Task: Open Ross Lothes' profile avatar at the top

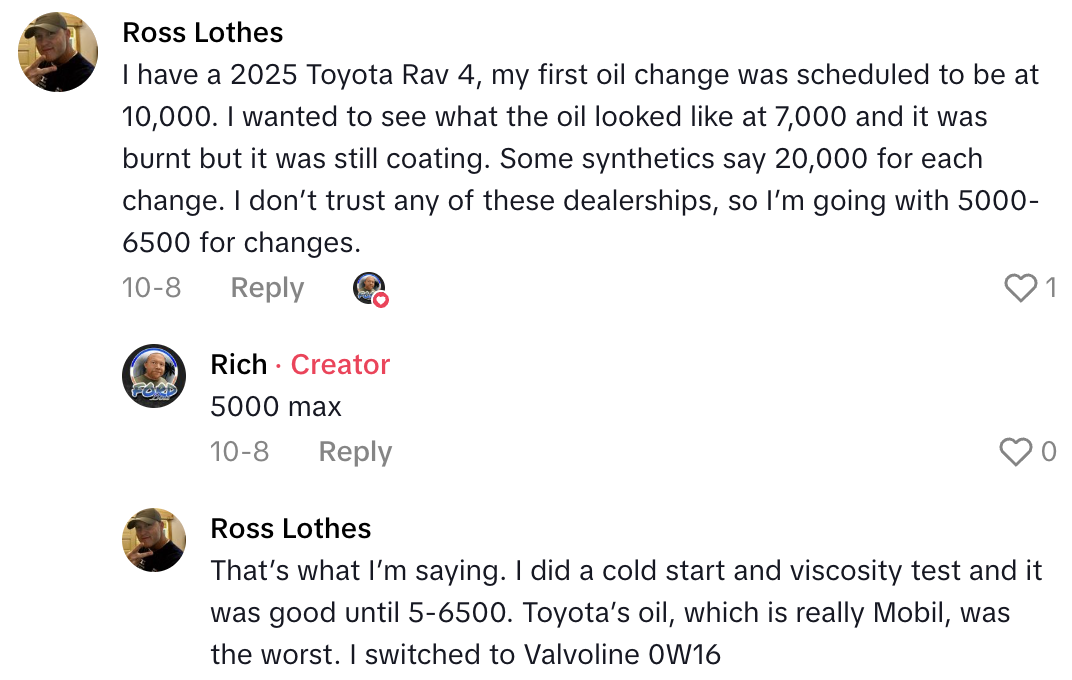Action: pyautogui.click(x=57, y=51)
